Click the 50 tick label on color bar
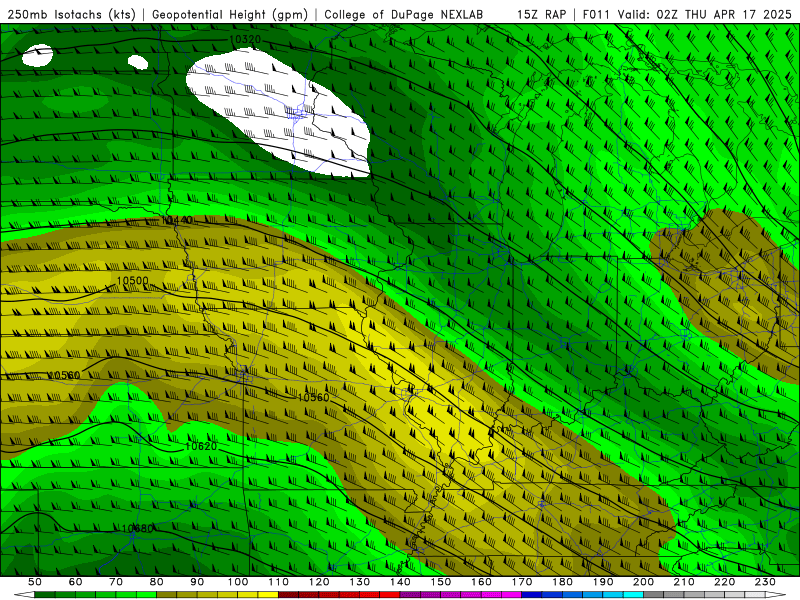Viewport: 800px width, 600px height. tap(35, 582)
